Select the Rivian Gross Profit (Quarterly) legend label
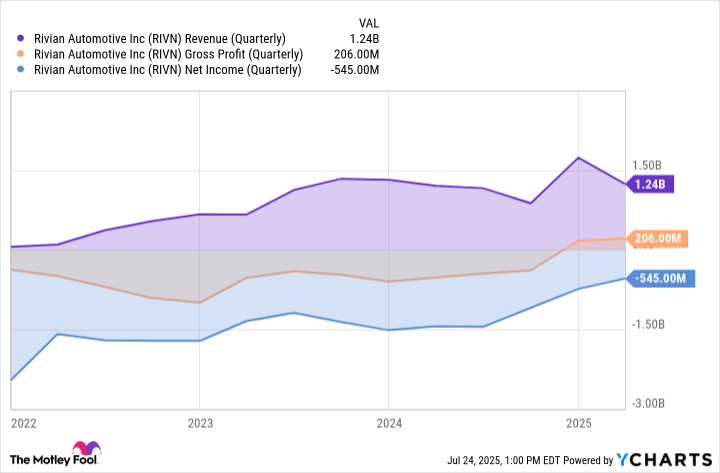The height and width of the screenshot is (473, 720). click(x=169, y=54)
